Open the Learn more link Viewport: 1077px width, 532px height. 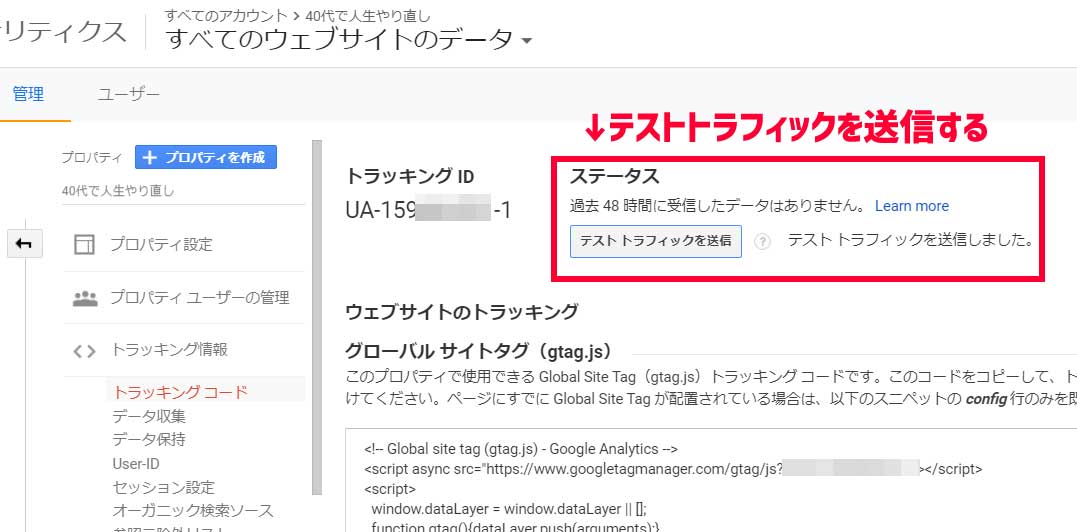[911, 206]
